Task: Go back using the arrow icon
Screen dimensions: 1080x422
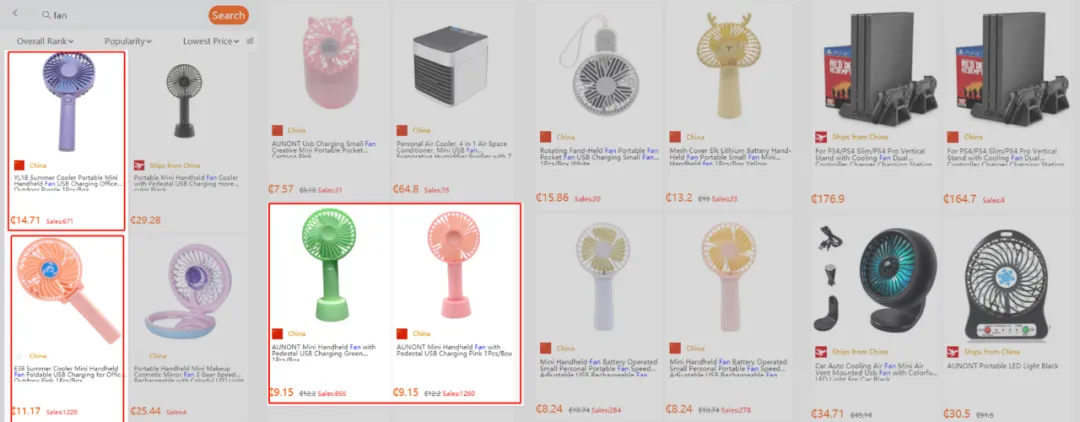Action: [x=15, y=14]
